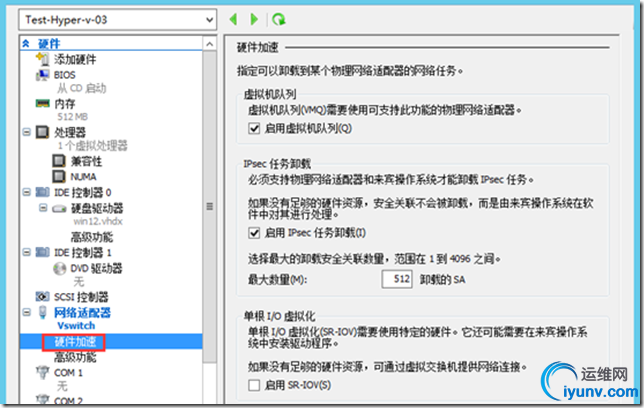Screen dimensions: 644x408
Task: Click the 网络适配器 icon
Action: [x=43, y=312]
